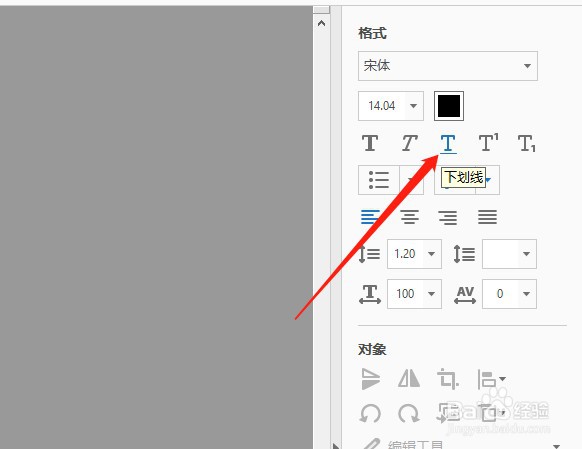Open the 1.20 line spacing dropdown
The width and height of the screenshot is (582, 449).
click(x=431, y=254)
